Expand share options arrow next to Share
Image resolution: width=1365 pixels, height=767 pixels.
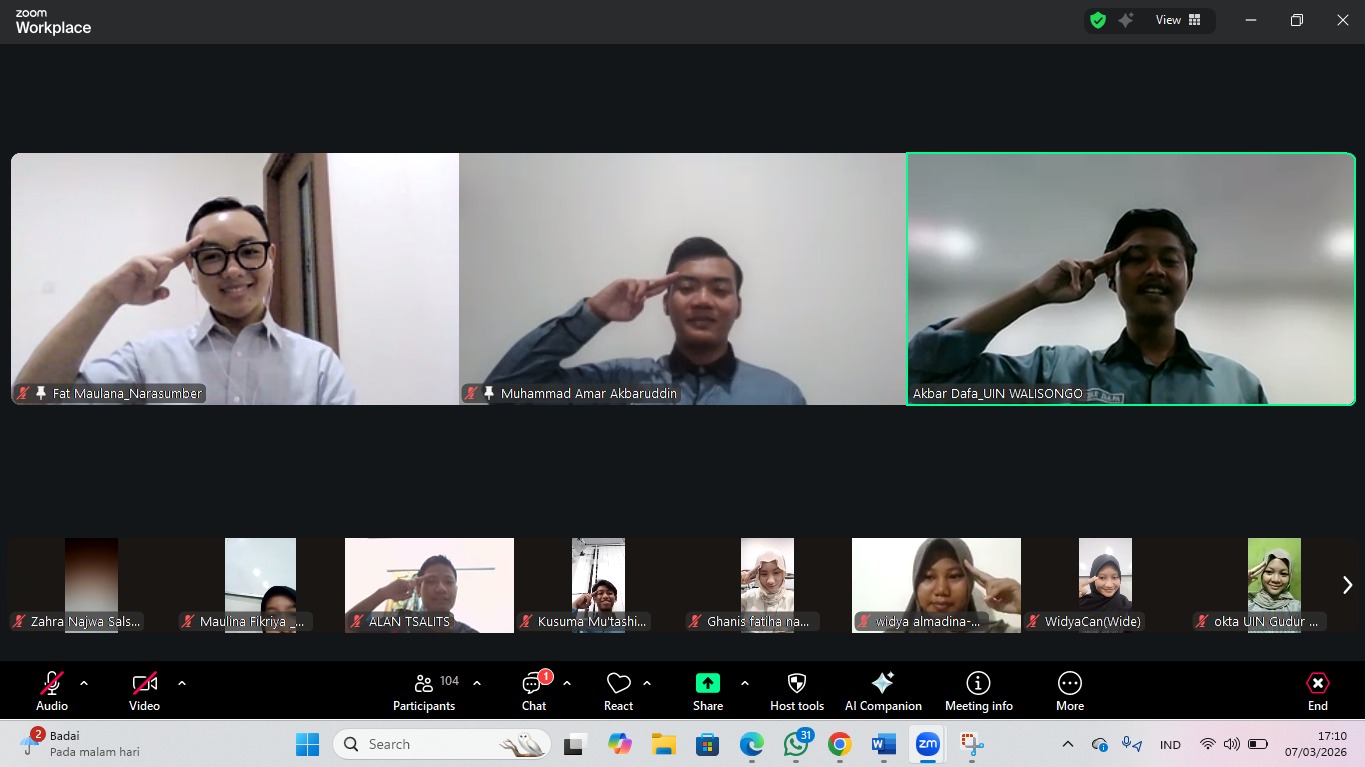[745, 683]
